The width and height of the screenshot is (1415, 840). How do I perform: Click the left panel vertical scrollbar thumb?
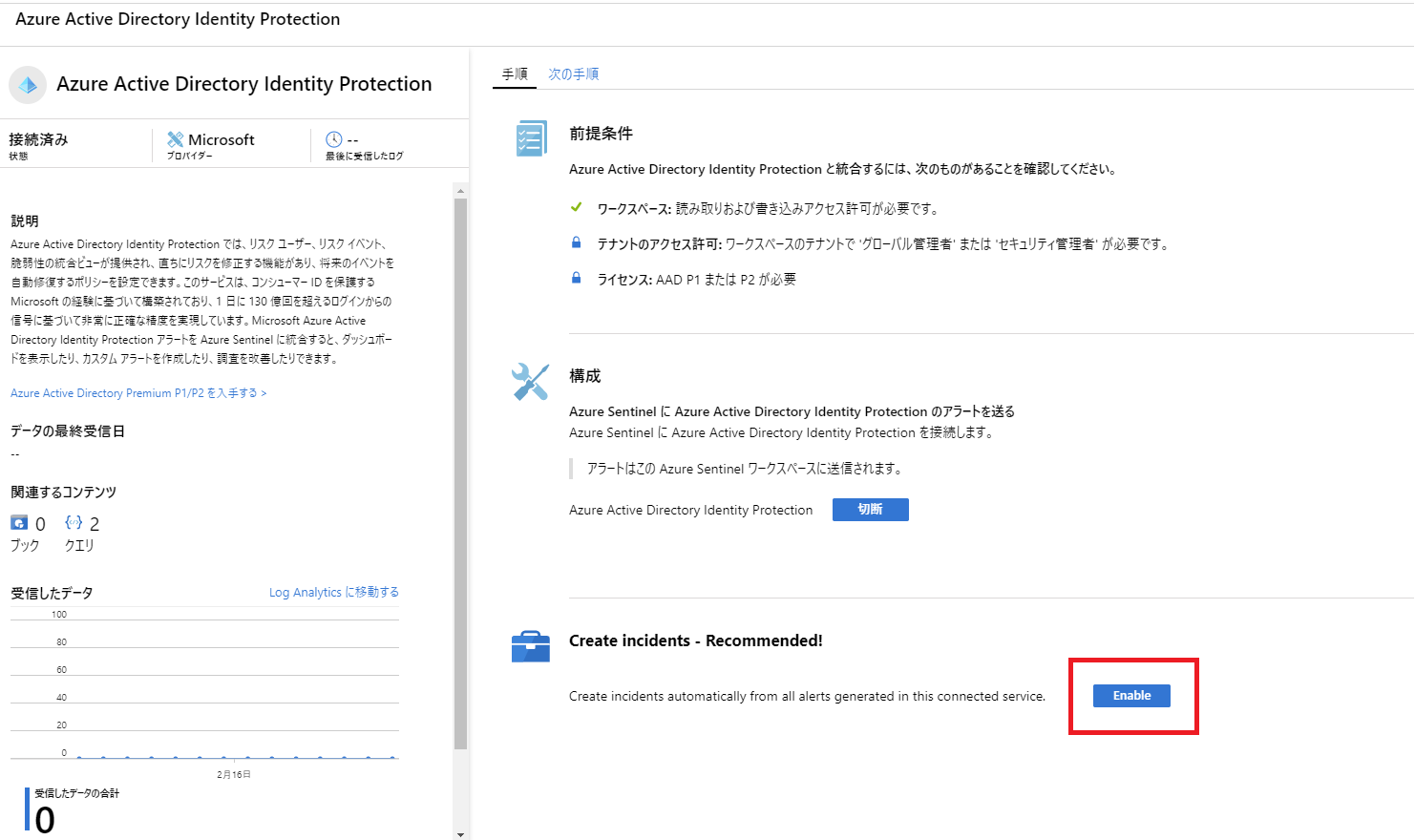[460, 474]
